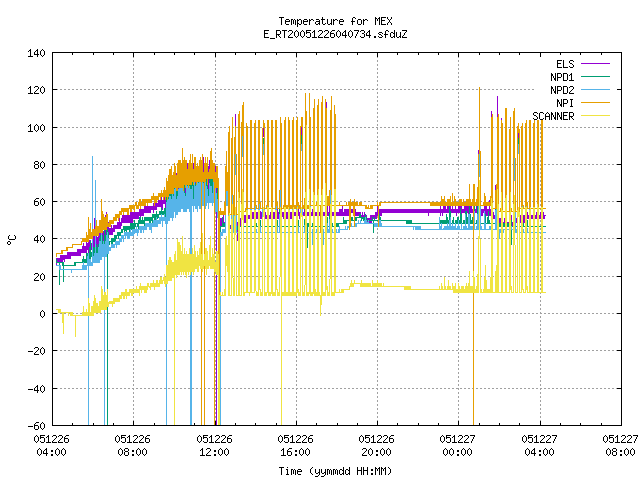This screenshot has width=640, height=480.
Task: Click the green NPD1 legend line sample
Action: point(595,77)
